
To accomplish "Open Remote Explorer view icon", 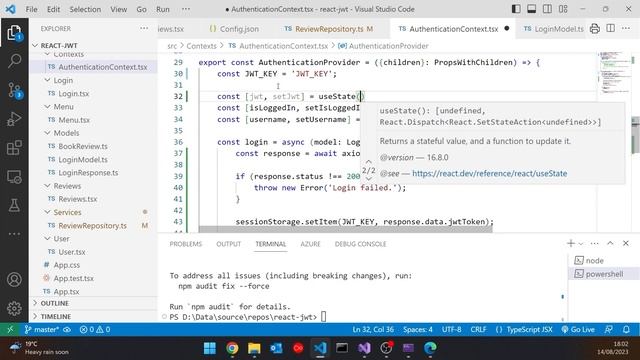I will (14, 177).
